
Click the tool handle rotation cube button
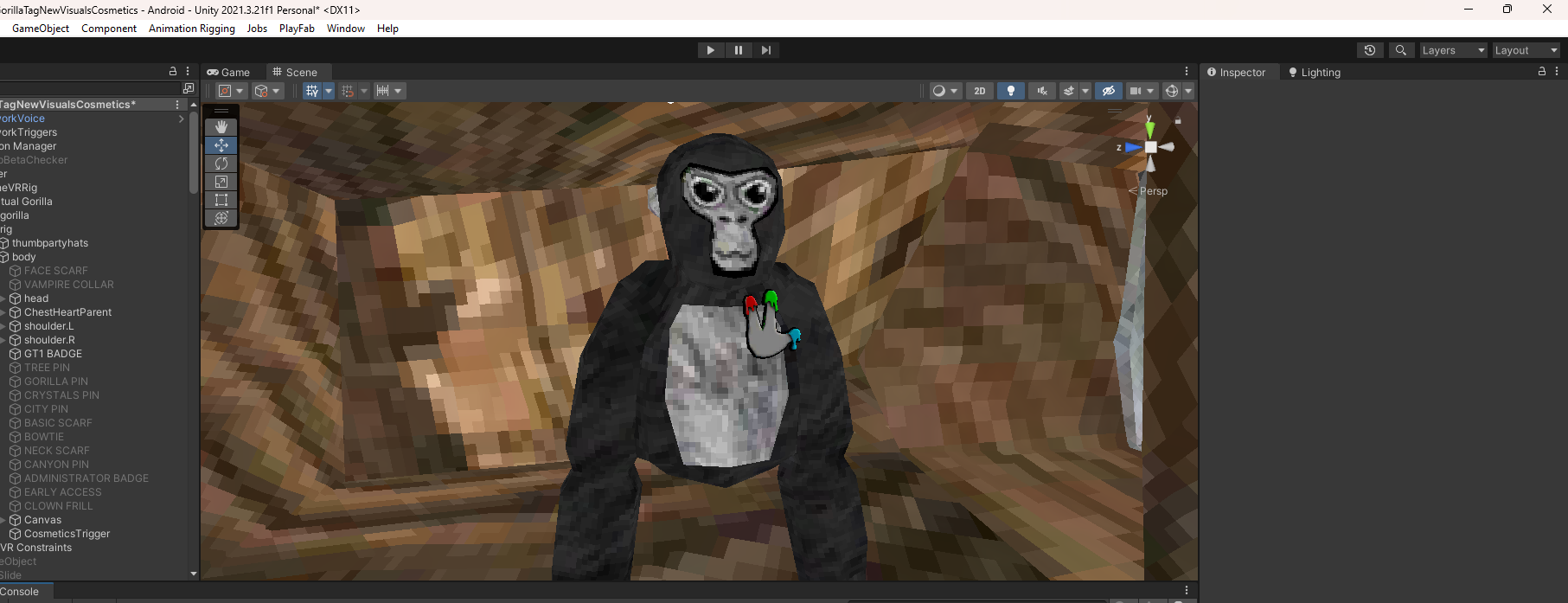tap(267, 91)
